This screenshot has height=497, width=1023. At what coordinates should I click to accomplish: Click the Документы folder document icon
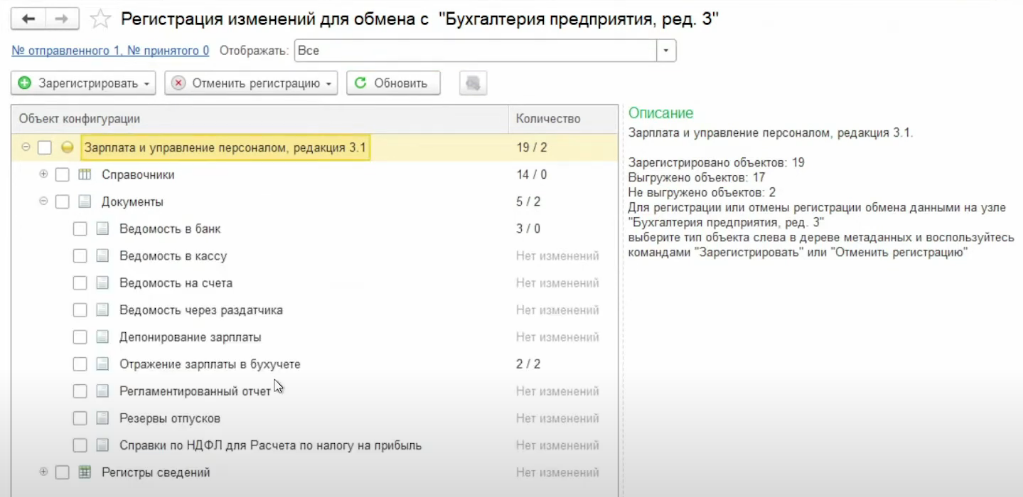(84, 202)
